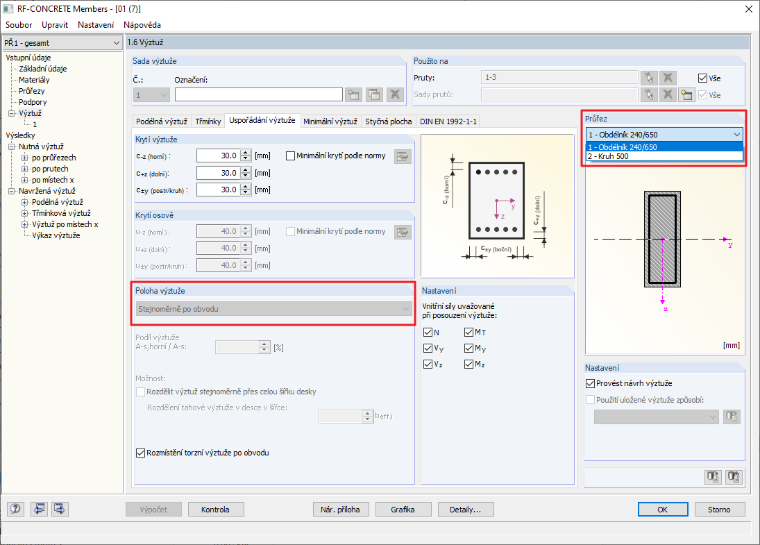This screenshot has height=545, width=760.
Task: Click the Storno button
Action: (719, 510)
